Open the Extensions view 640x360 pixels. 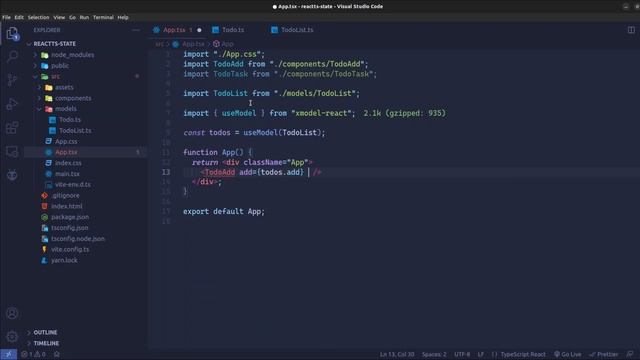click(x=12, y=128)
